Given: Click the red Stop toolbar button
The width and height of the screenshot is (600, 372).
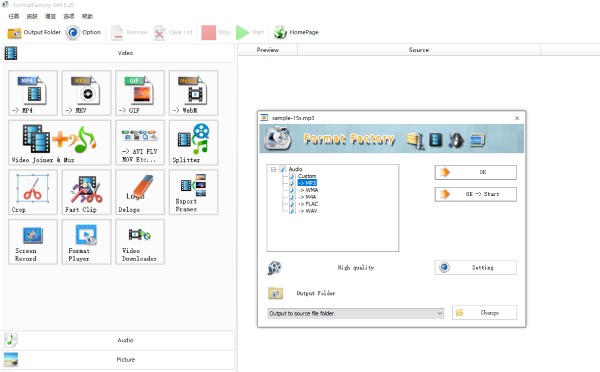Looking at the screenshot, I should pyautogui.click(x=216, y=33).
